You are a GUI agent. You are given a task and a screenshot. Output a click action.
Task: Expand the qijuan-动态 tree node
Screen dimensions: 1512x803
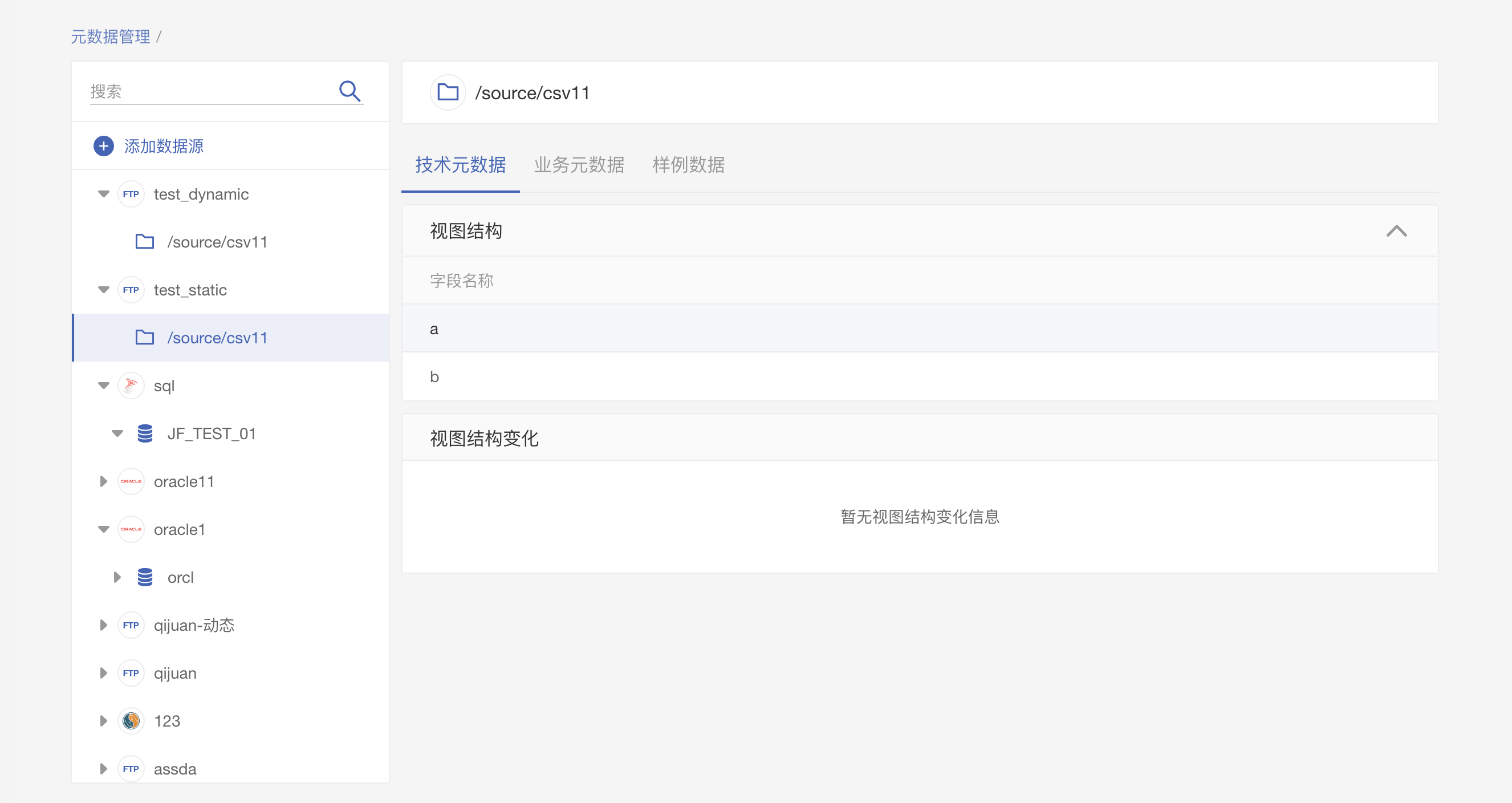tap(104, 625)
